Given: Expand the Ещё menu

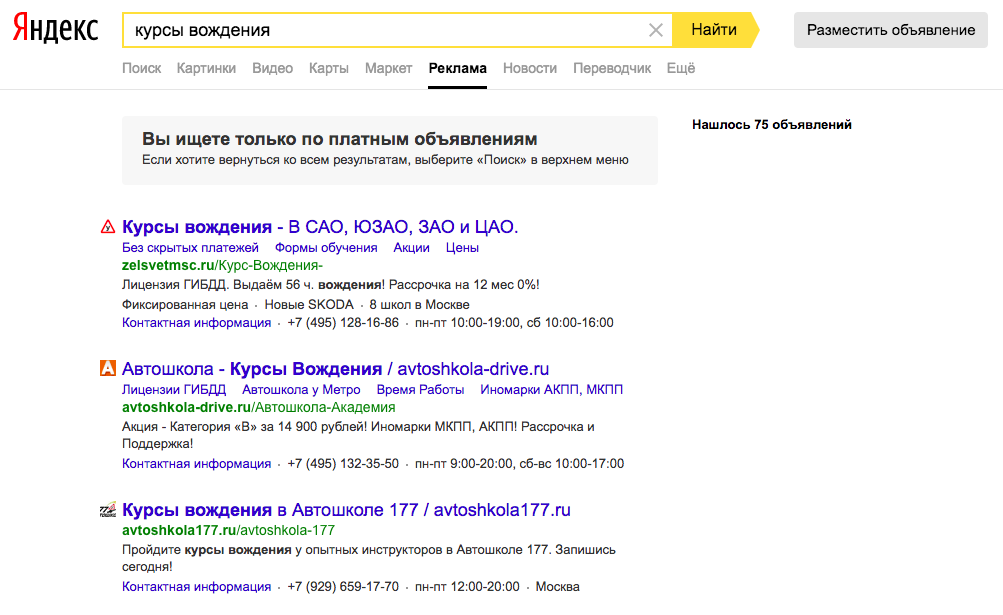Looking at the screenshot, I should coord(681,68).
